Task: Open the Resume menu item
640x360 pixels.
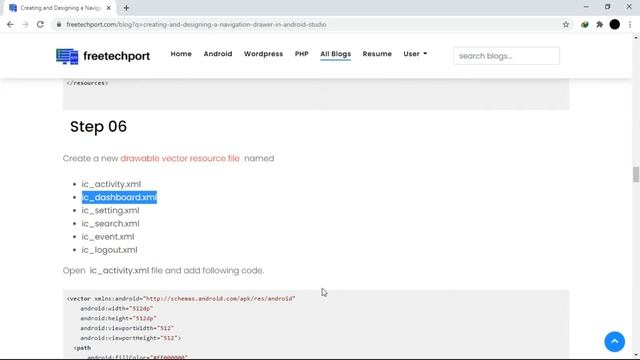Action: 377,54
